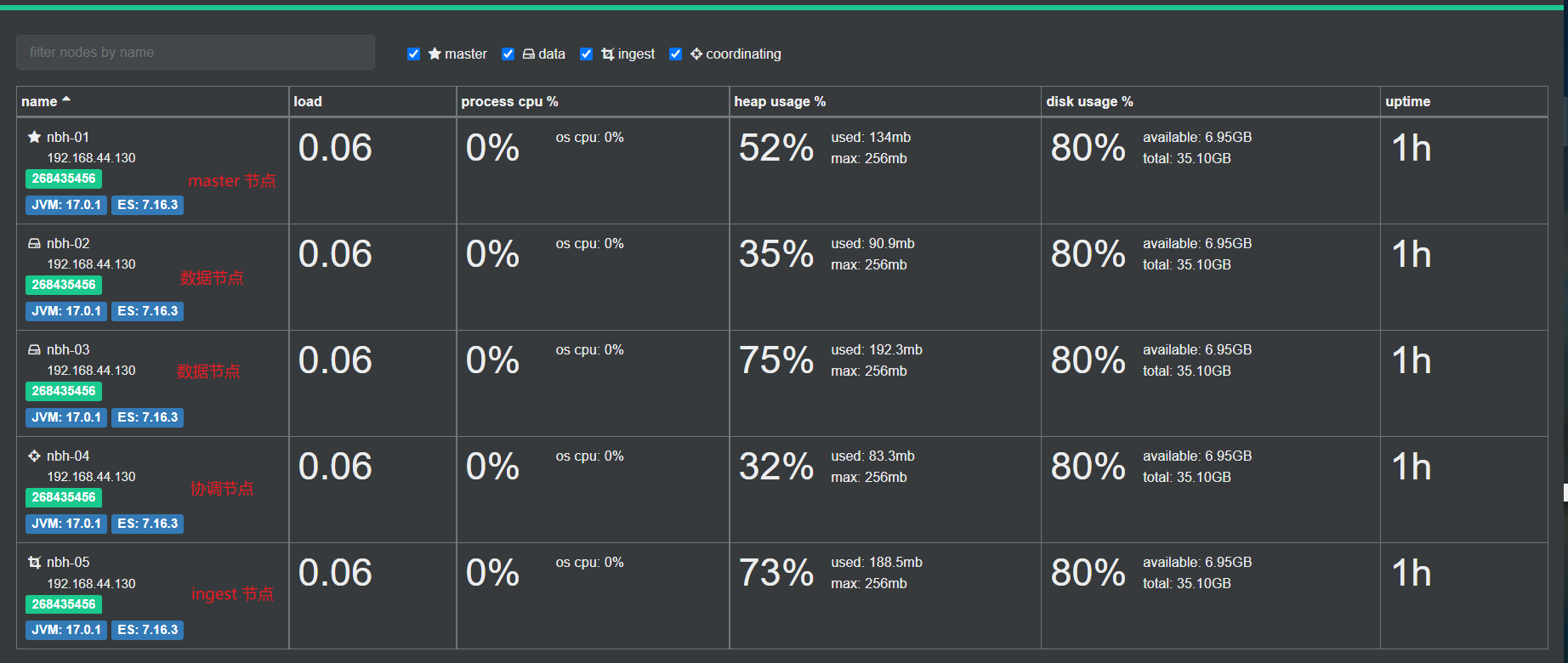The image size is (1568, 663).
Task: Click the nbh-05 ES: 7.16.3 badge
Action: [x=148, y=630]
